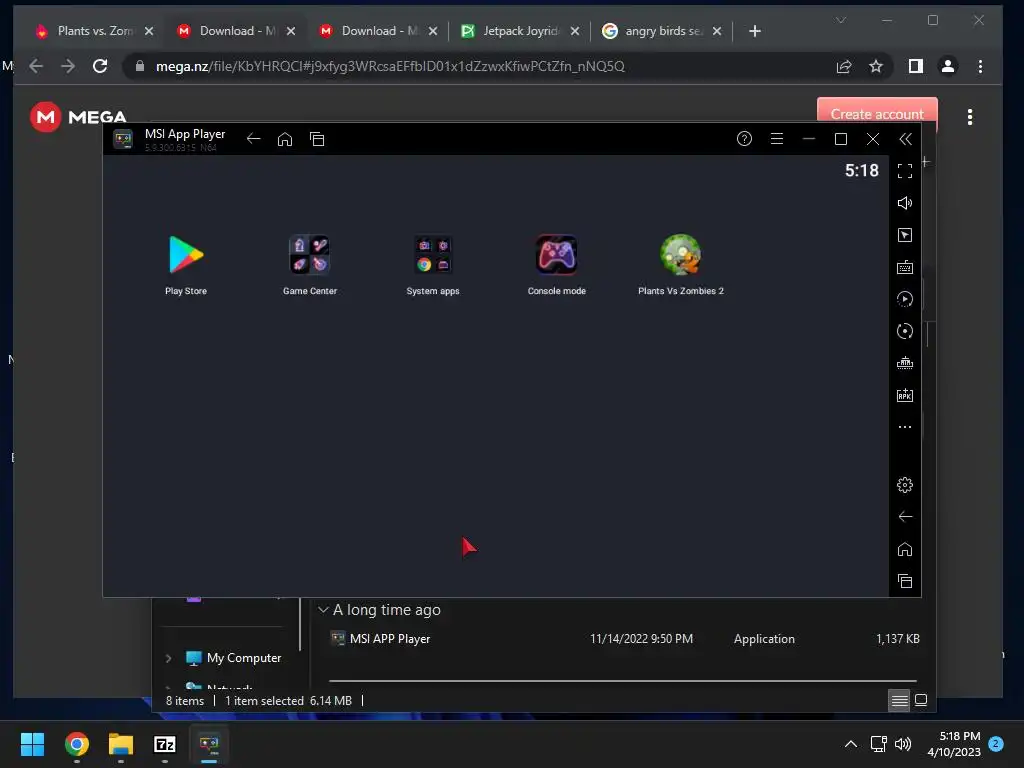Click Create account on MEGA
The image size is (1024, 768).
coord(877,112)
